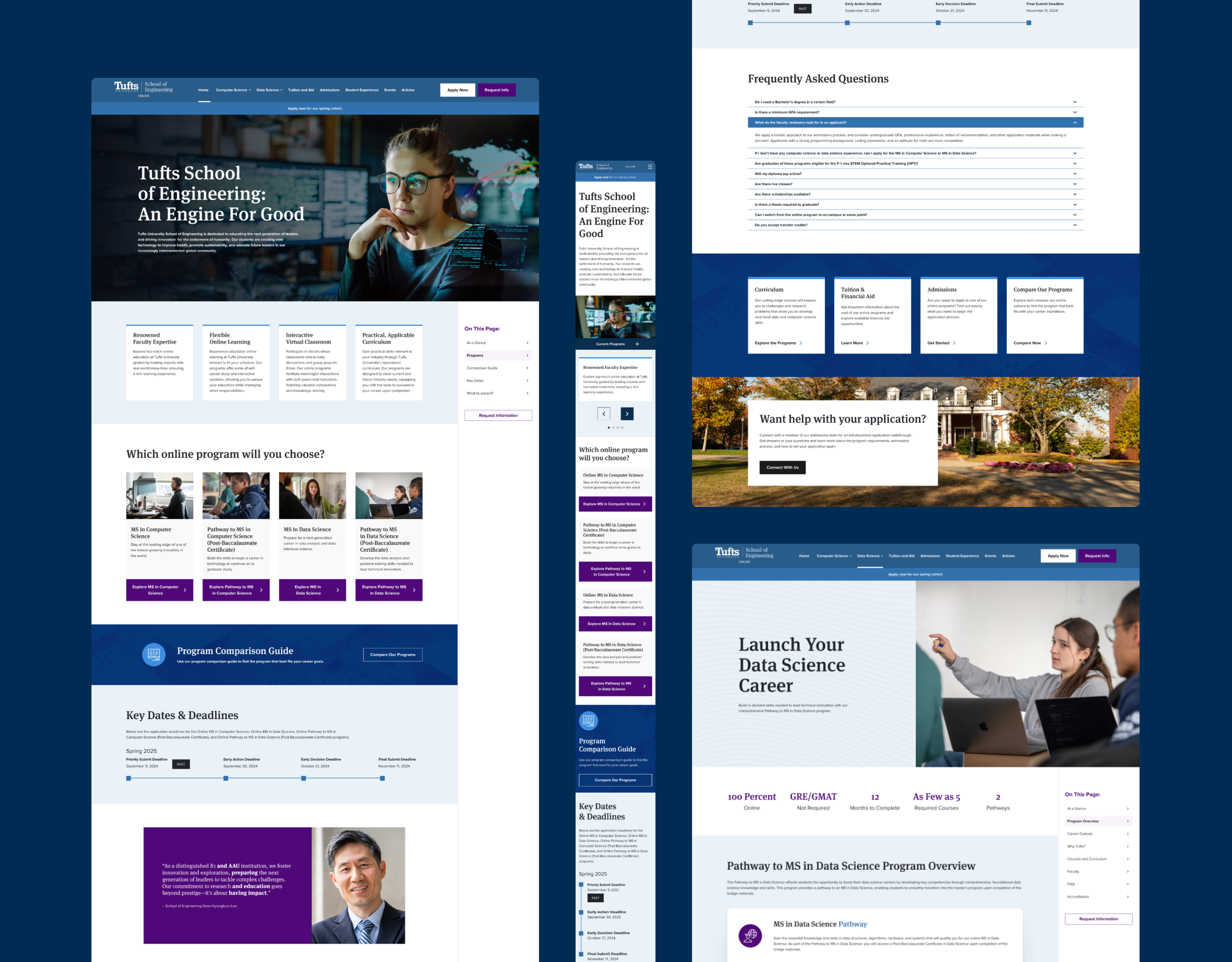Viewport: 1232px width, 962px height.
Task: Click Request Information in Data Science page sidebar
Action: point(1098,919)
